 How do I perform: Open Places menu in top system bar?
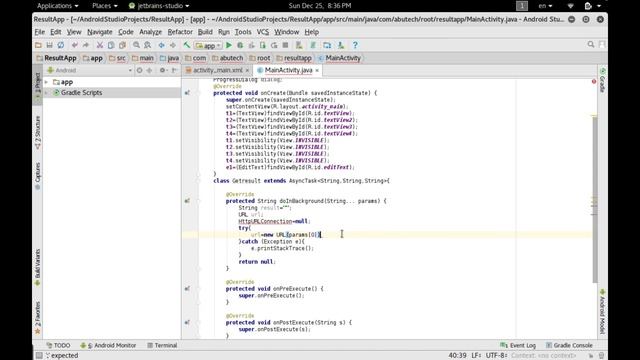point(104,6)
